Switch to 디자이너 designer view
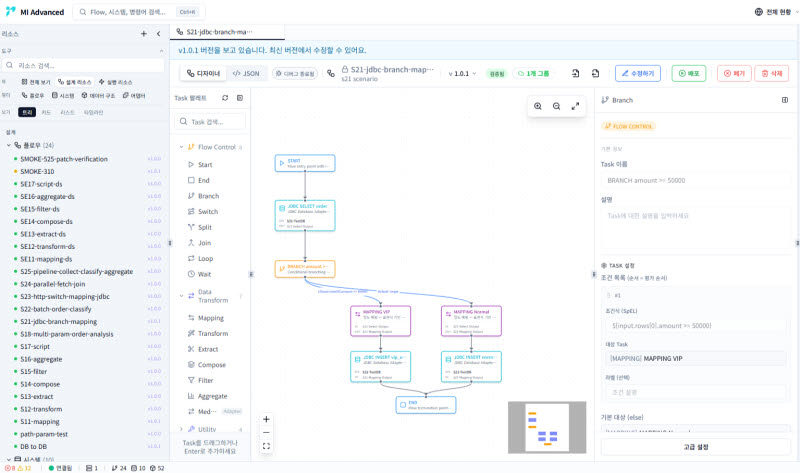Screen dimensions: 800x473 click(x=203, y=73)
